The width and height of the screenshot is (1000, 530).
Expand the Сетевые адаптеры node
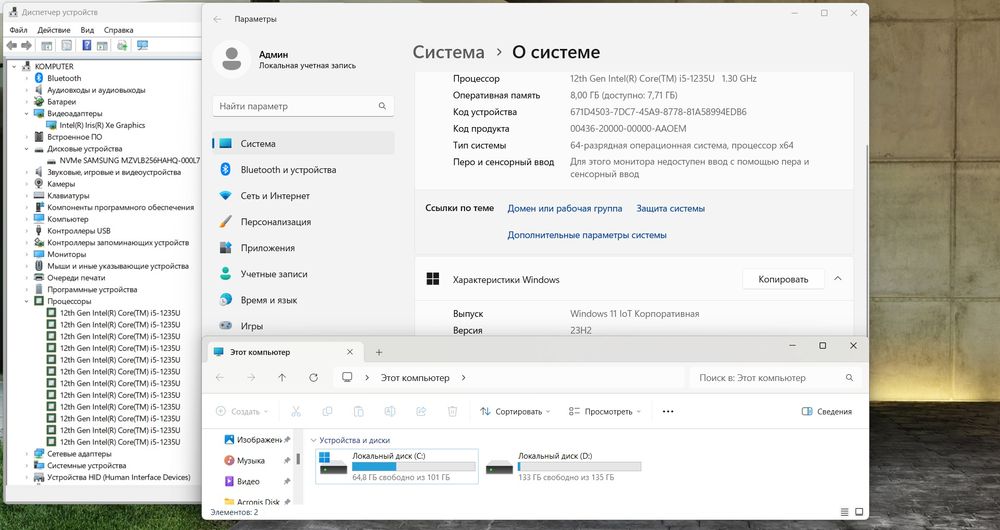click(x=27, y=454)
